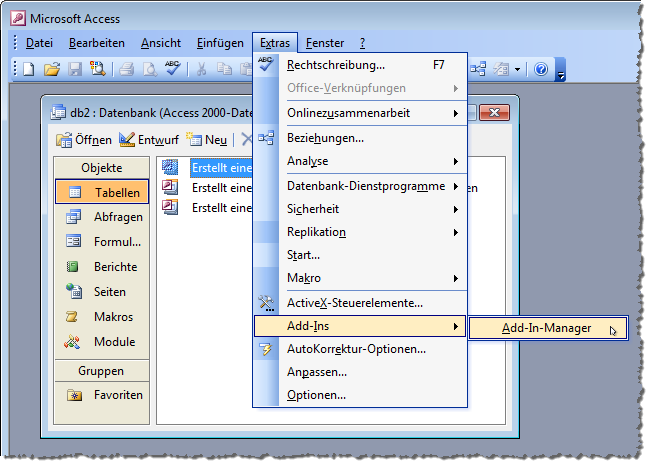Choose Start... in the Extras menu
This screenshot has width=650, height=466.
(360, 255)
